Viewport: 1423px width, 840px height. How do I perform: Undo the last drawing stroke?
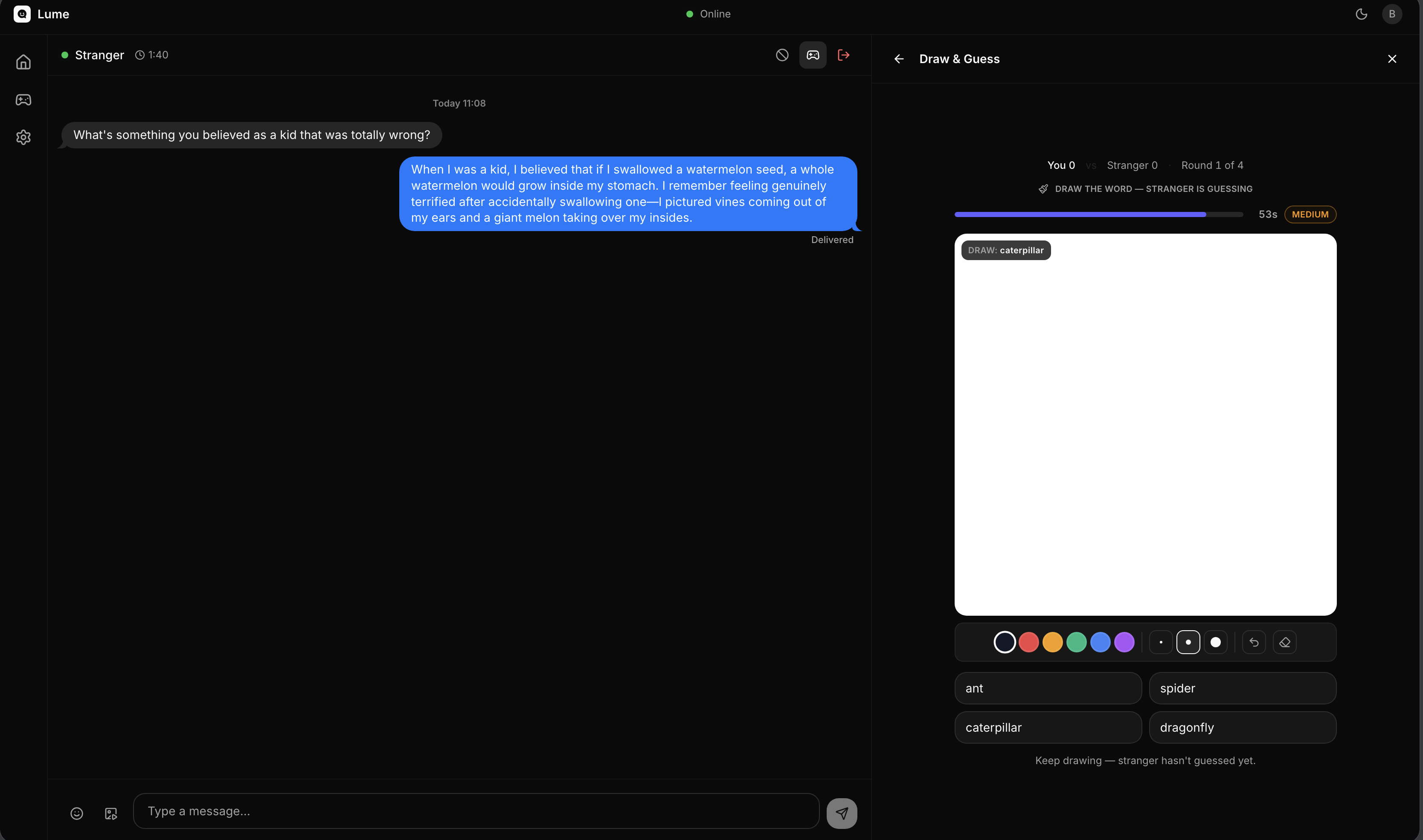click(1254, 642)
